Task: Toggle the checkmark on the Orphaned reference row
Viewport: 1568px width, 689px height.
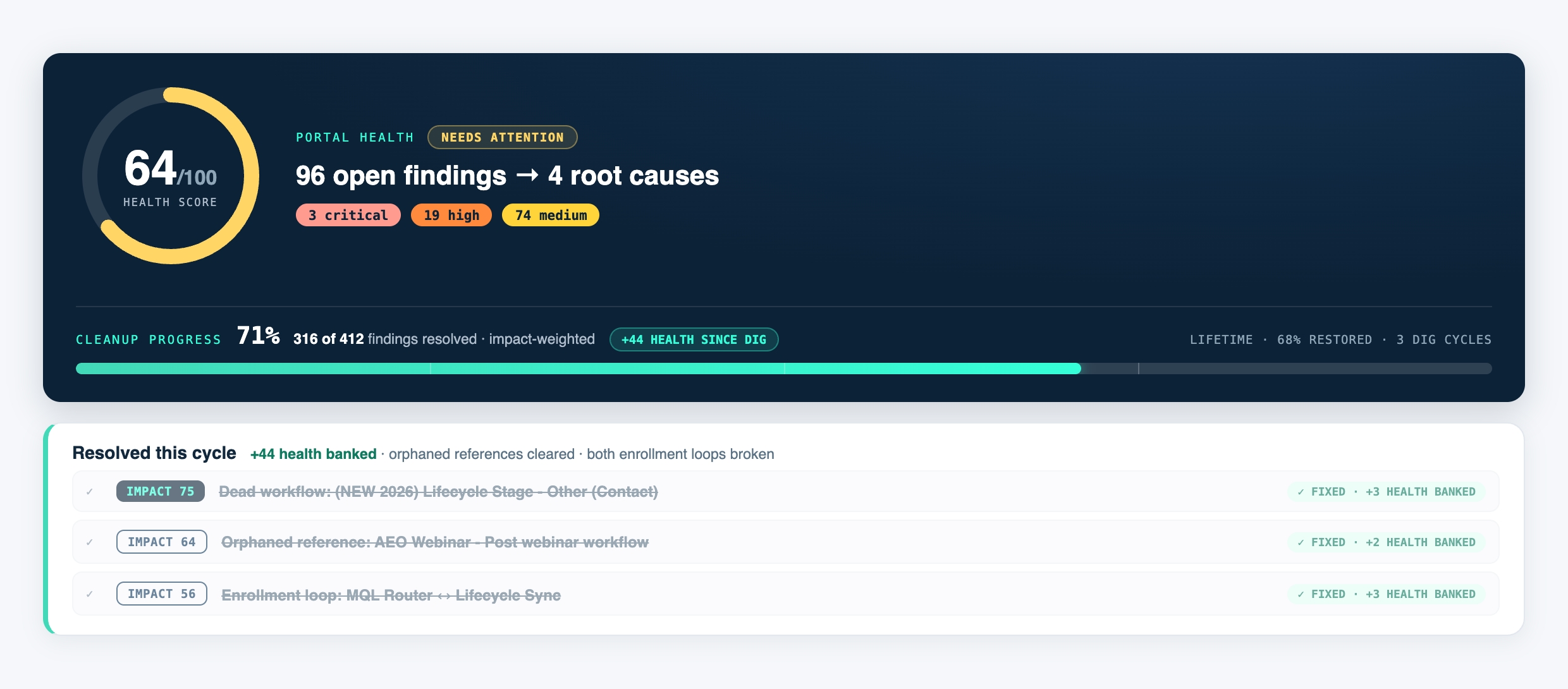Action: (90, 542)
